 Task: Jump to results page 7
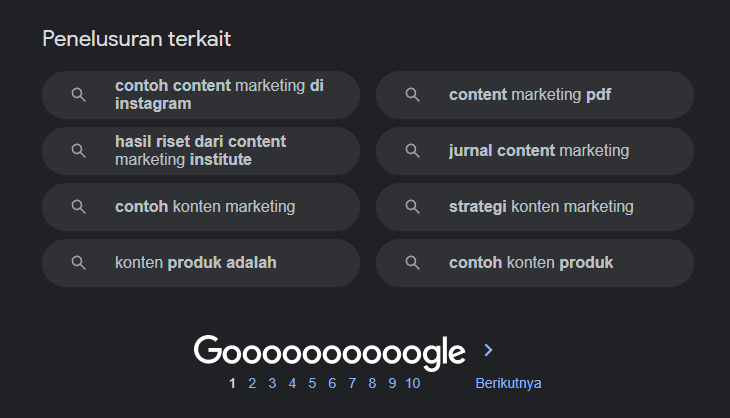(x=352, y=384)
